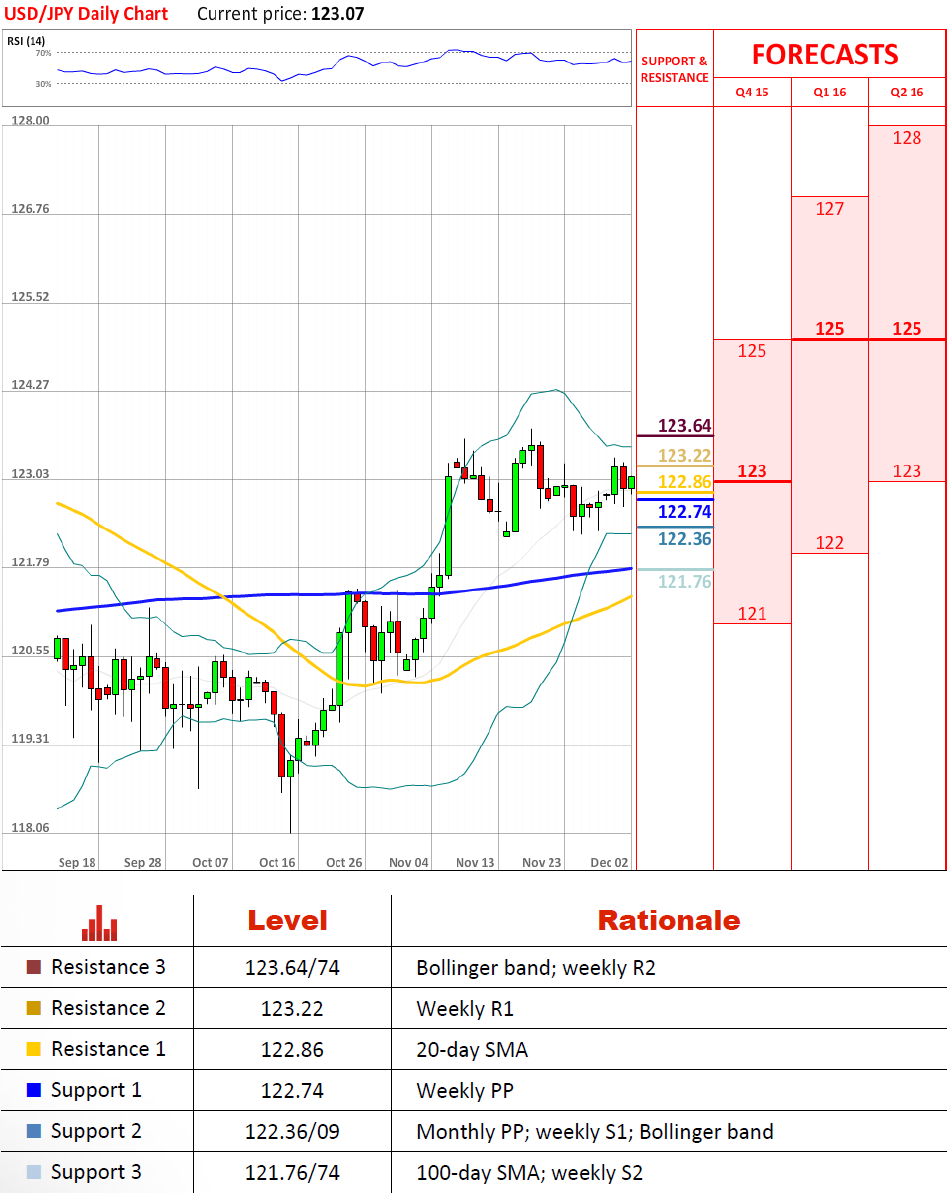The width and height of the screenshot is (950, 1193).
Task: Select the blue Support 1 swatch
Action: [x=34, y=1090]
